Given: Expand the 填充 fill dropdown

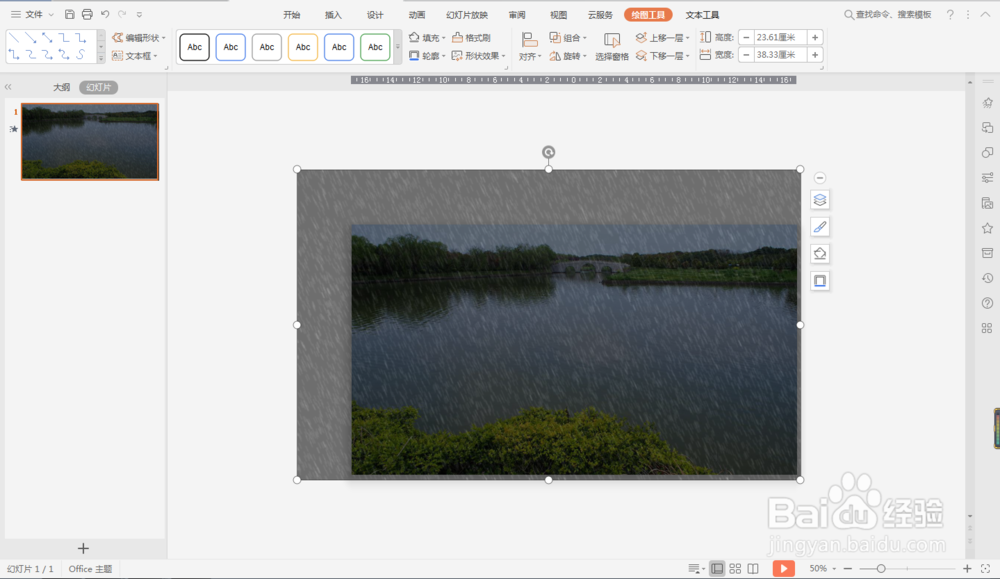Looking at the screenshot, I should coord(443,38).
